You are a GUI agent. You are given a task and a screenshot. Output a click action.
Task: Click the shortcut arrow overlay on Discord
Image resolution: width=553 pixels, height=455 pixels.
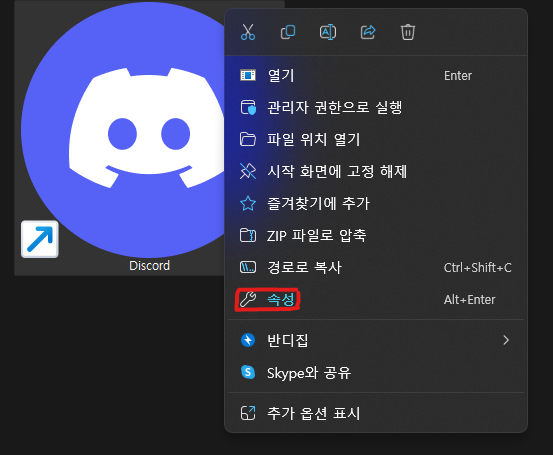[40, 239]
